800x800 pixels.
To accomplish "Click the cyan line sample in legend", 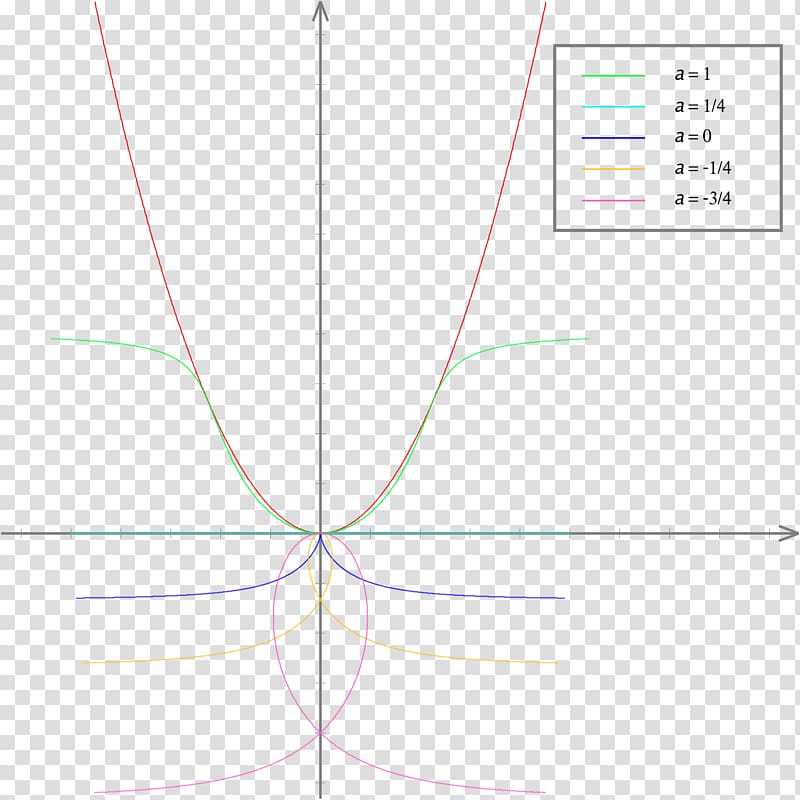I will (613, 107).
